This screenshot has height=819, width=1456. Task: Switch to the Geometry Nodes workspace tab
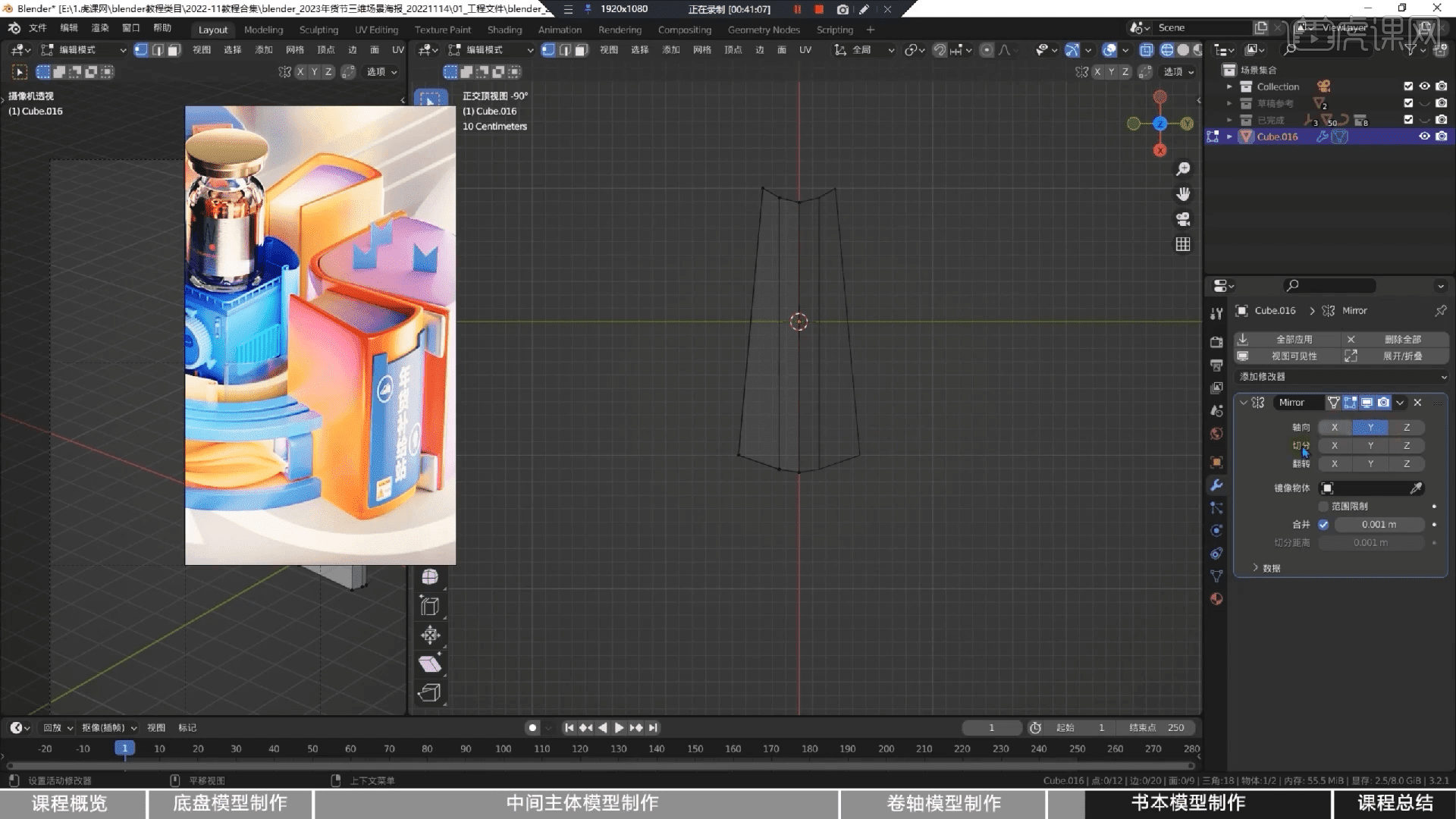pos(764,30)
